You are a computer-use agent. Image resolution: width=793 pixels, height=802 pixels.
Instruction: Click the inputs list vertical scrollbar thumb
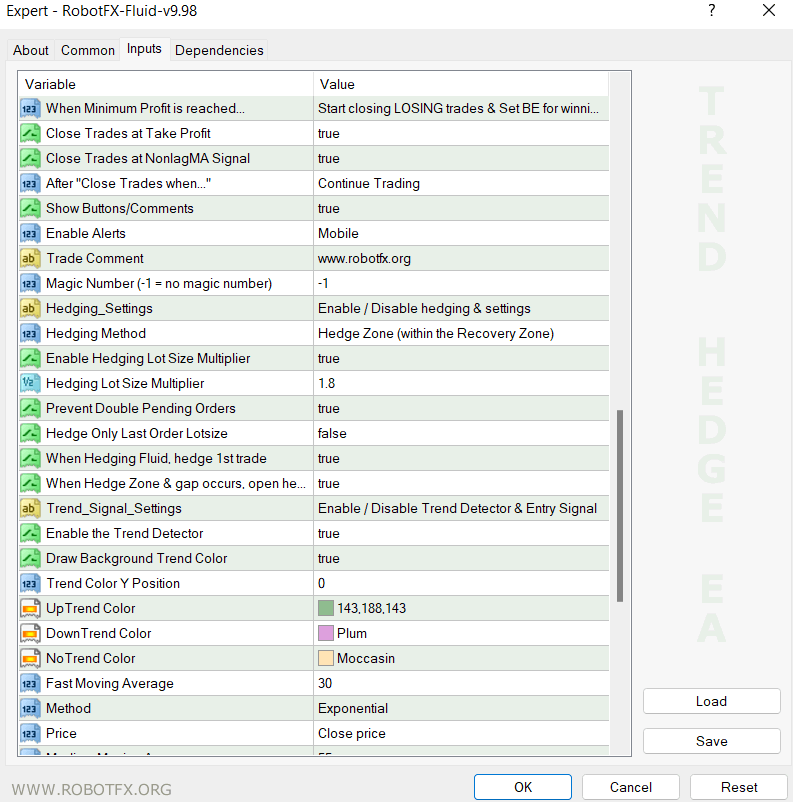click(620, 506)
